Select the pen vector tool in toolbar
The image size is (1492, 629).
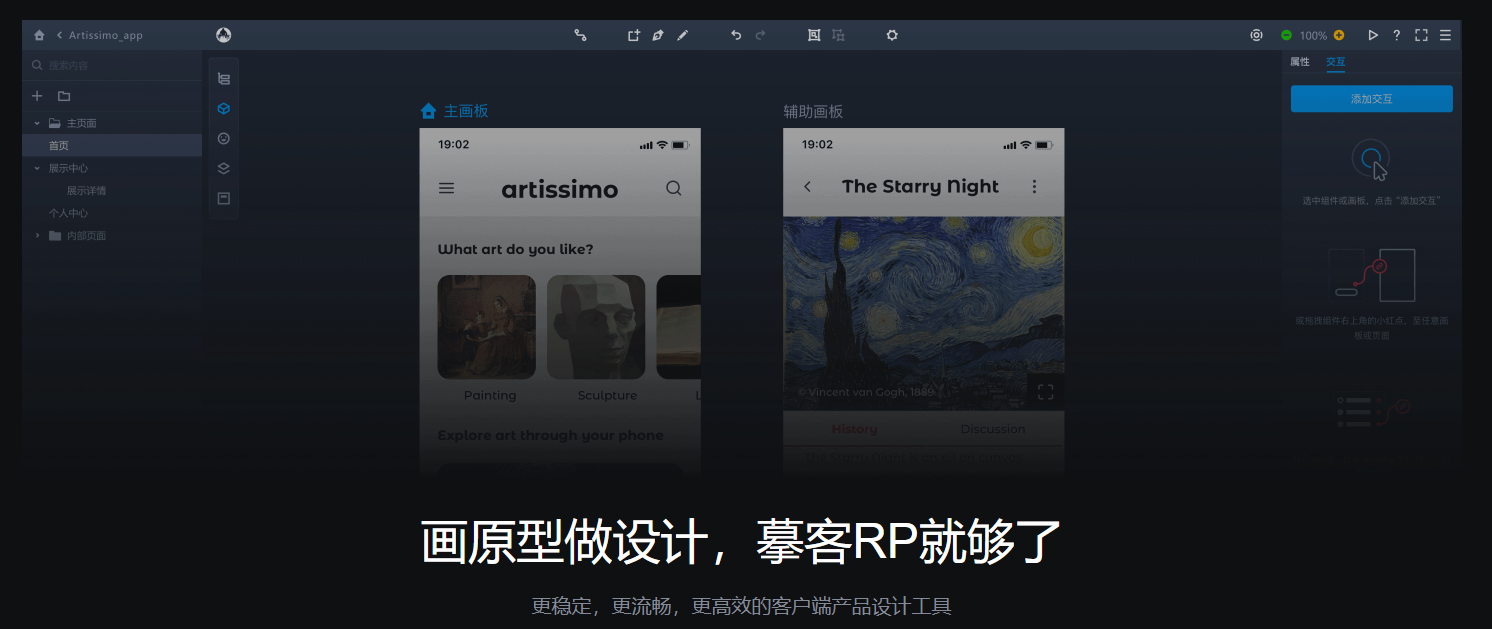pyautogui.click(x=658, y=35)
